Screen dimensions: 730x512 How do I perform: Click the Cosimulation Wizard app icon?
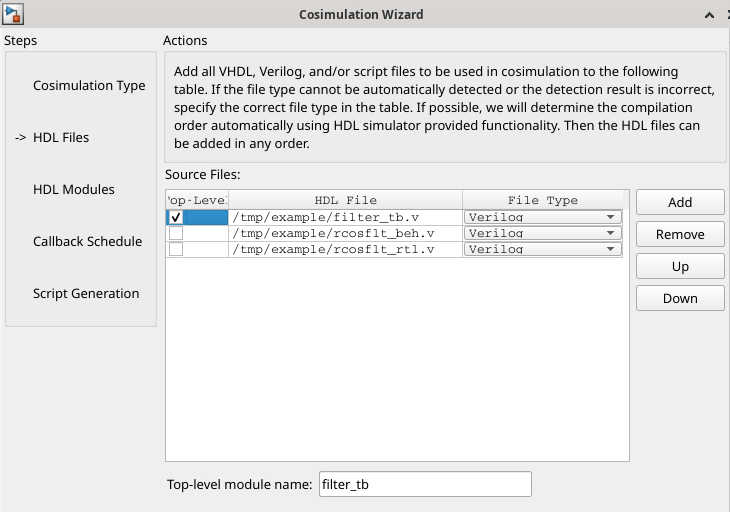(x=13, y=14)
